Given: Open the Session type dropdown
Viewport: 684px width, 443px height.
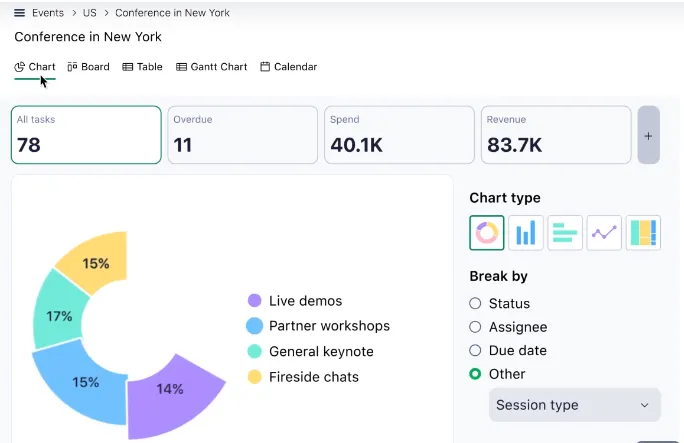Looking at the screenshot, I should click(x=575, y=405).
